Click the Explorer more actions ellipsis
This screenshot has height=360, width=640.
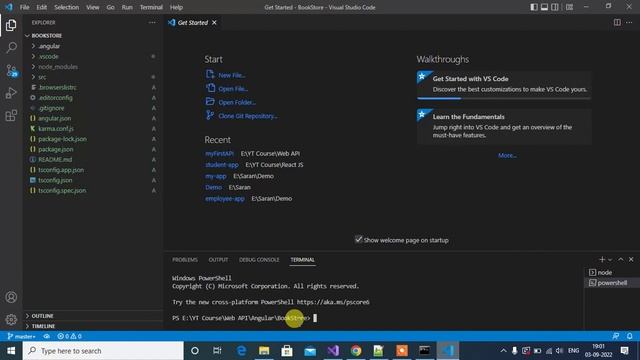tap(152, 22)
